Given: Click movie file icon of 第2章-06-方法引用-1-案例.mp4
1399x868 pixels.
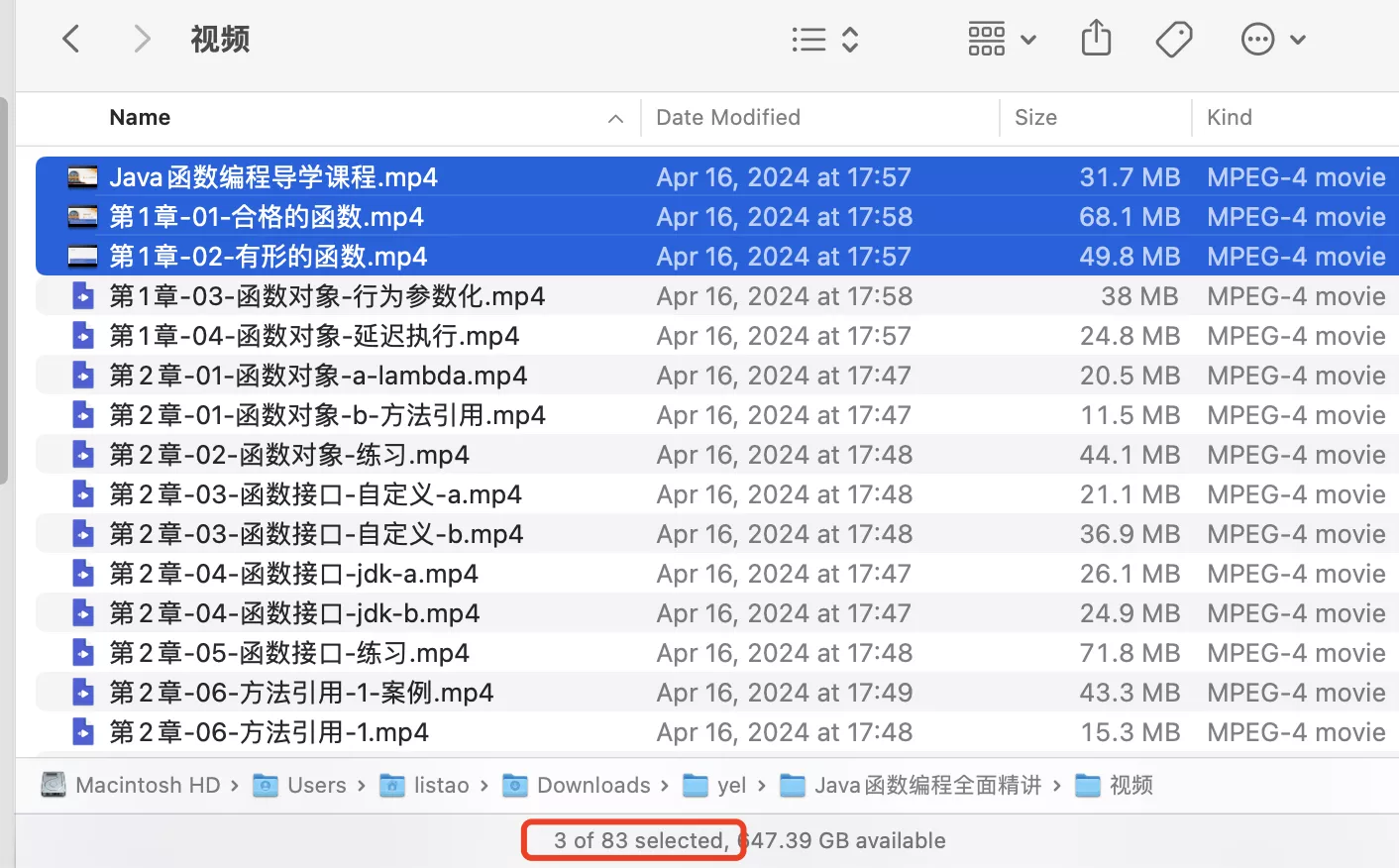Looking at the screenshot, I should click(83, 693).
